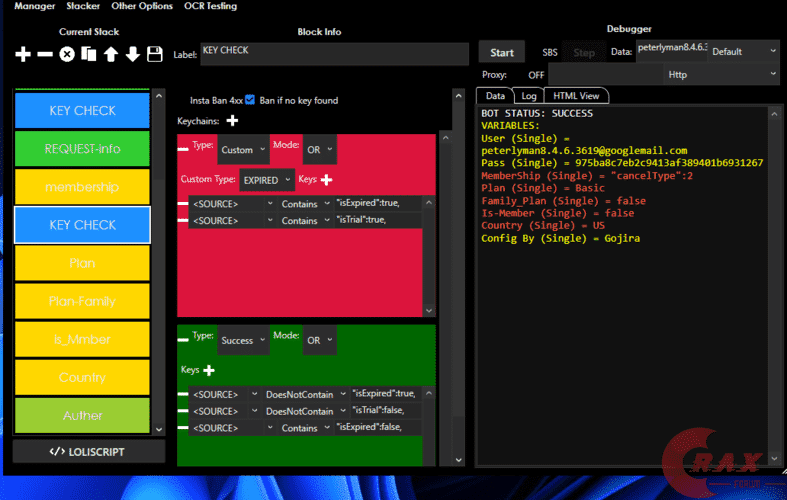Image resolution: width=787 pixels, height=500 pixels.
Task: Expand the Type dropdown showing Success
Action: click(x=243, y=340)
